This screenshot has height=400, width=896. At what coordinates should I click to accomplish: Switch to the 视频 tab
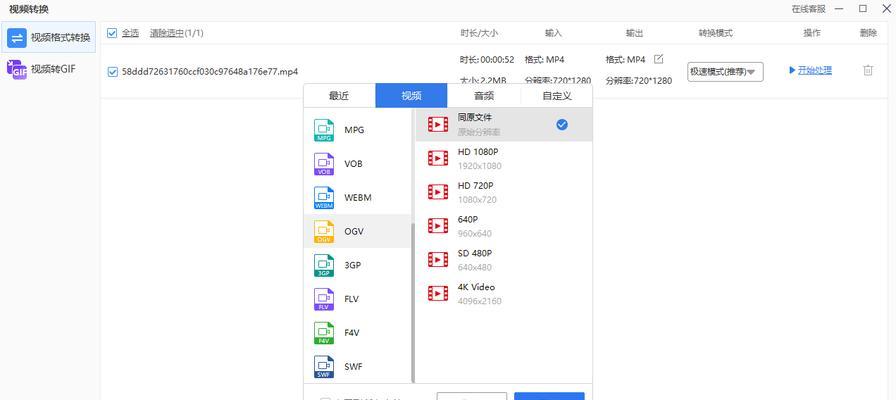(411, 96)
